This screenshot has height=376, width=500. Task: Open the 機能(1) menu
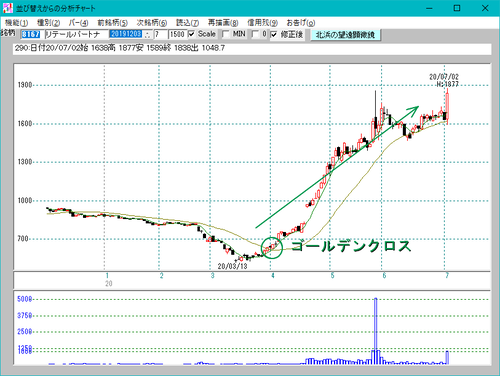[16, 23]
